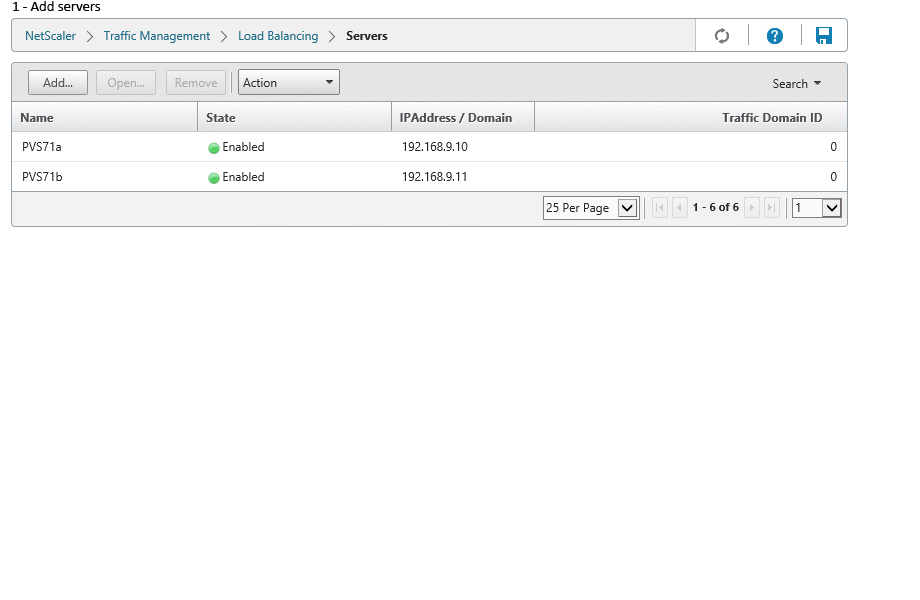Click the Remove button
Image resolution: width=920 pixels, height=600 pixels.
(196, 83)
